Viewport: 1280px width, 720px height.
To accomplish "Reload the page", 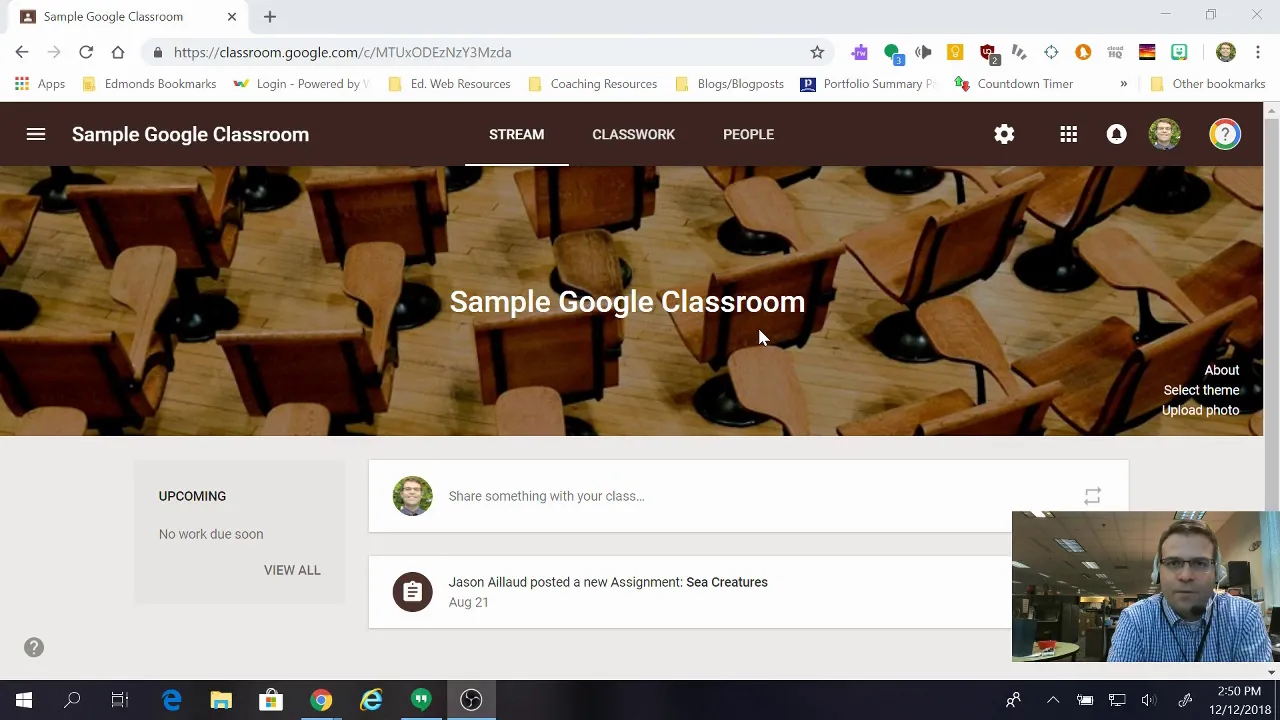I will tap(86, 52).
